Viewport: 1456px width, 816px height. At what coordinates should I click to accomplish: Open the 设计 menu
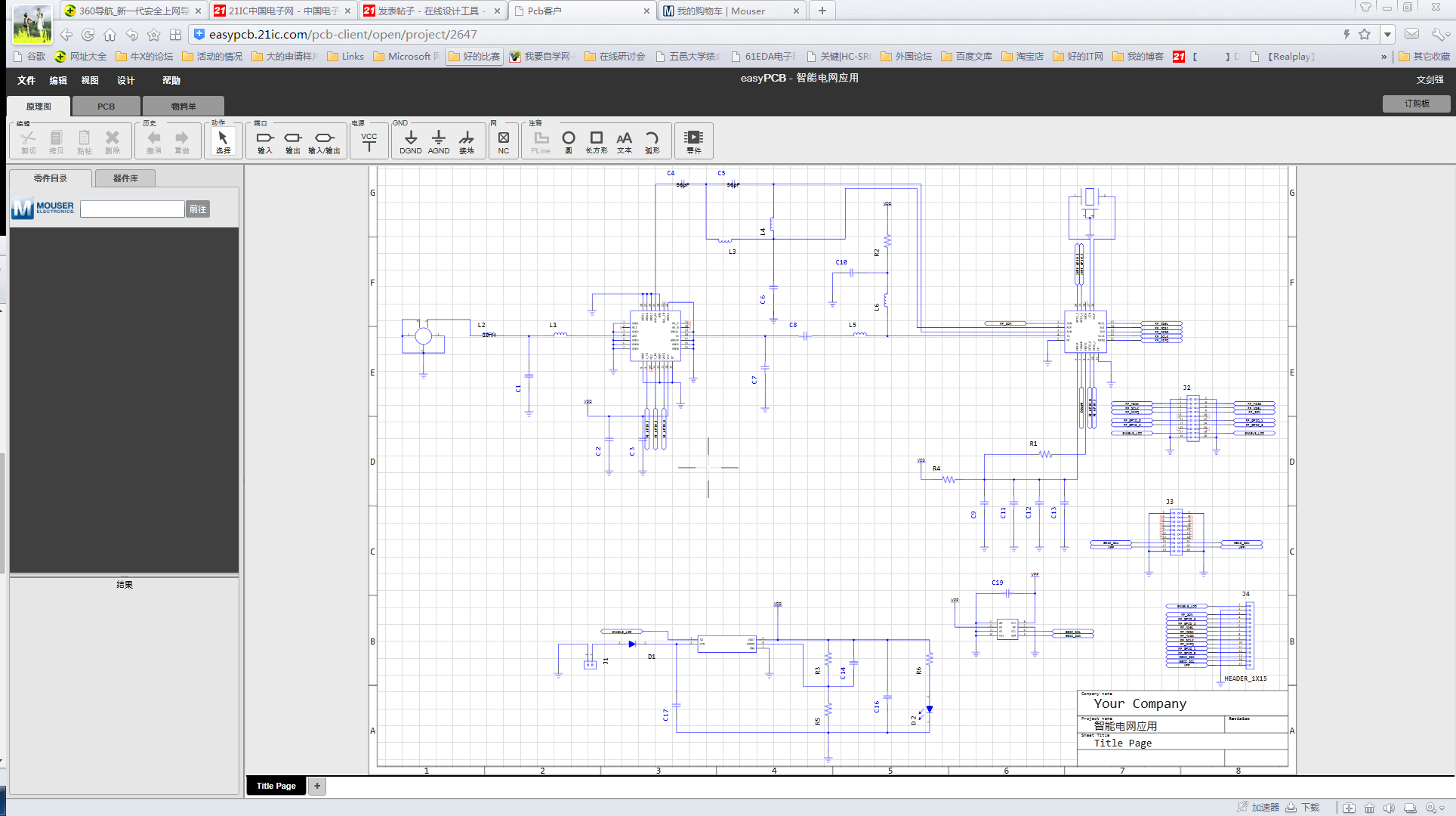125,80
